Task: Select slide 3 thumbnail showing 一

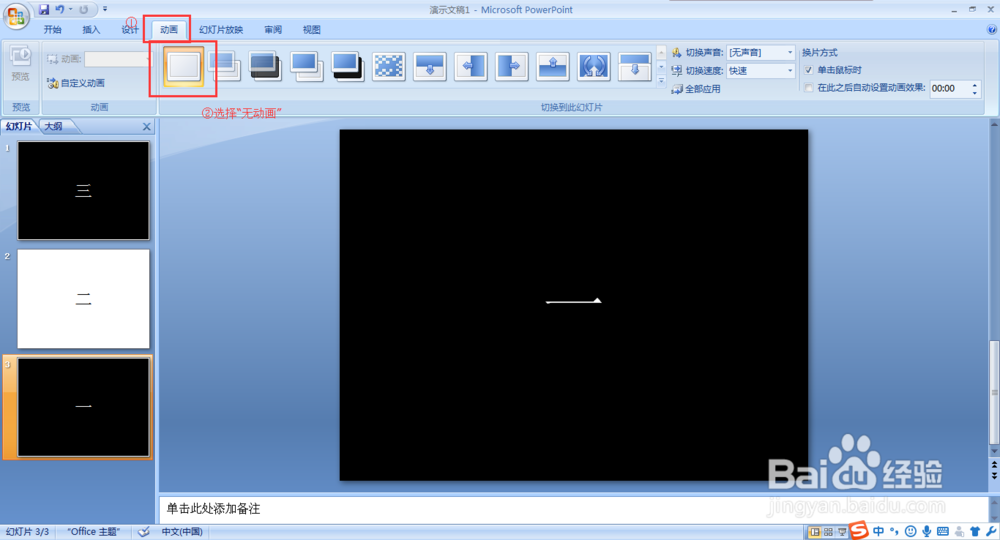Action: (84, 407)
